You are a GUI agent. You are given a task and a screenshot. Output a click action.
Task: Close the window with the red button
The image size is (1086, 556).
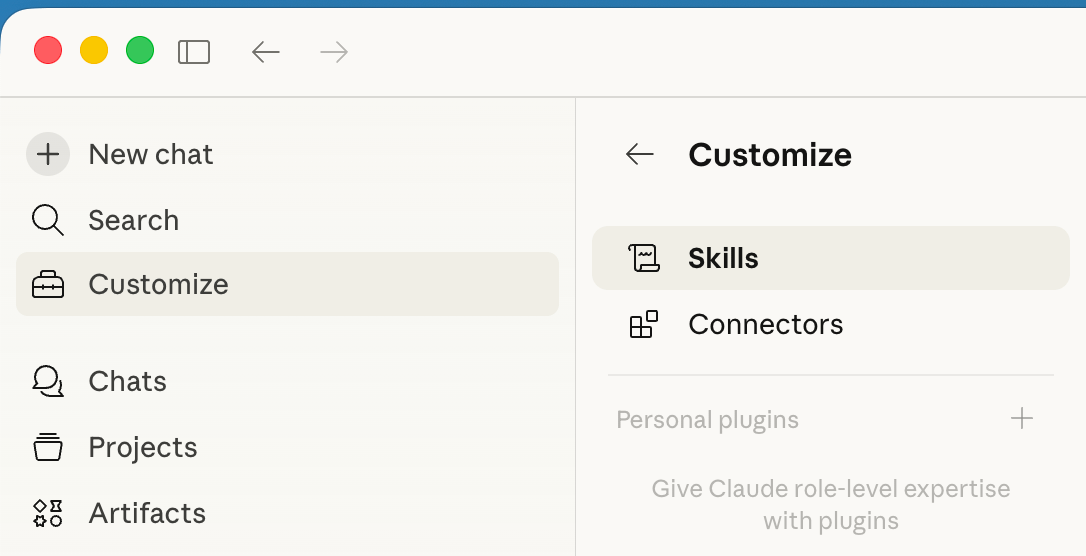tap(48, 51)
